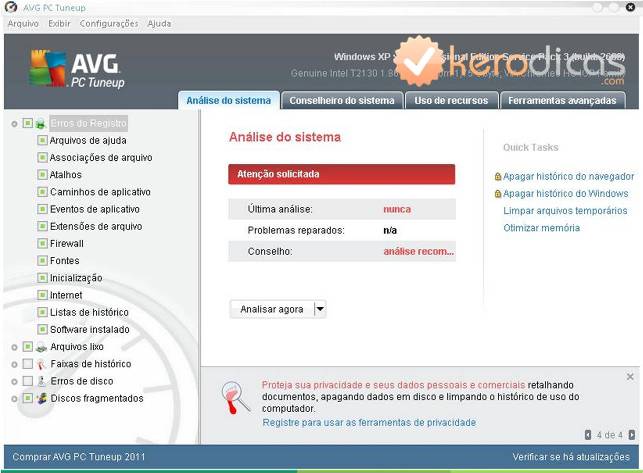Uncheck the Caminhos de aplicativo checkbox

click(x=42, y=192)
